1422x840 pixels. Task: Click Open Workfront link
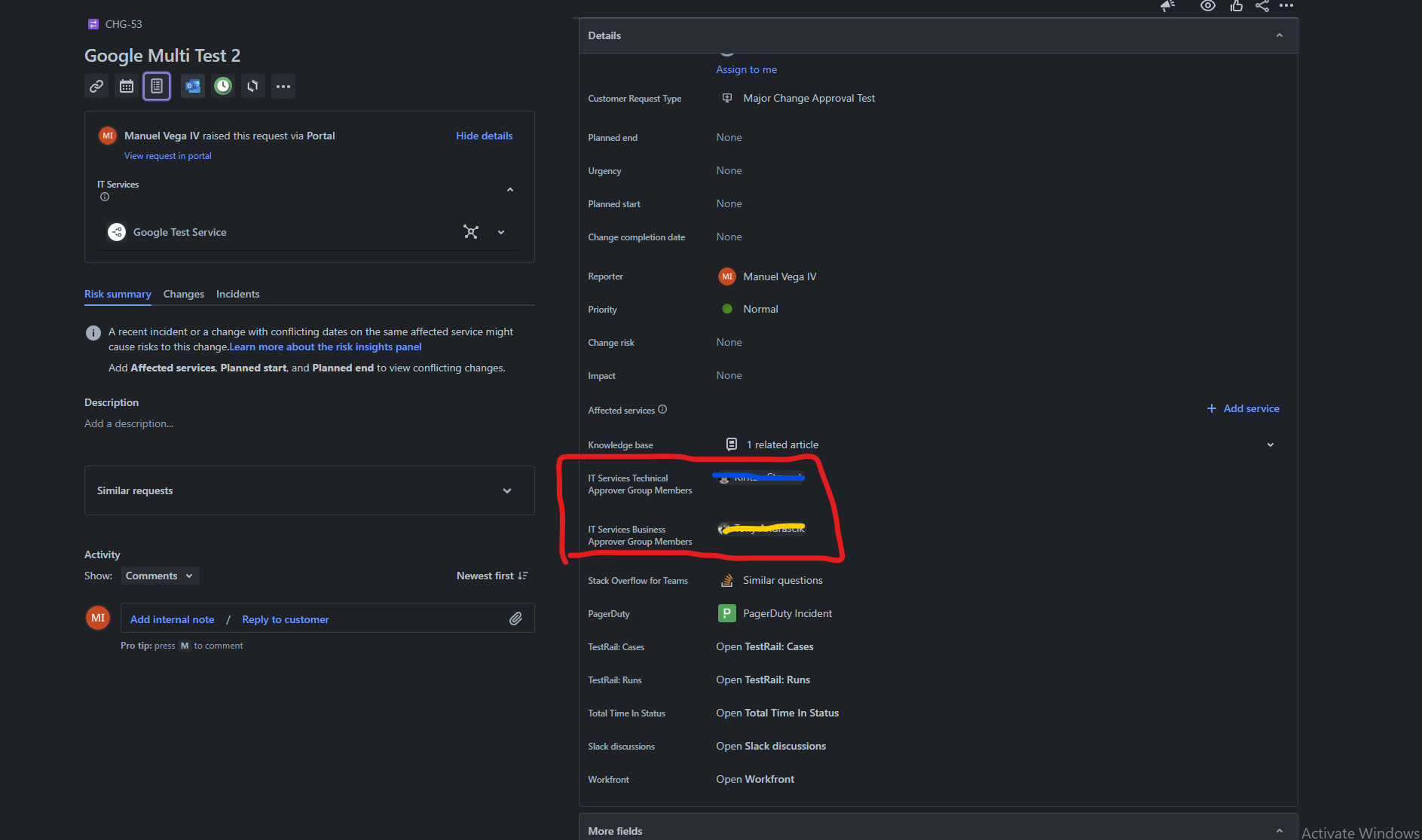(x=755, y=779)
